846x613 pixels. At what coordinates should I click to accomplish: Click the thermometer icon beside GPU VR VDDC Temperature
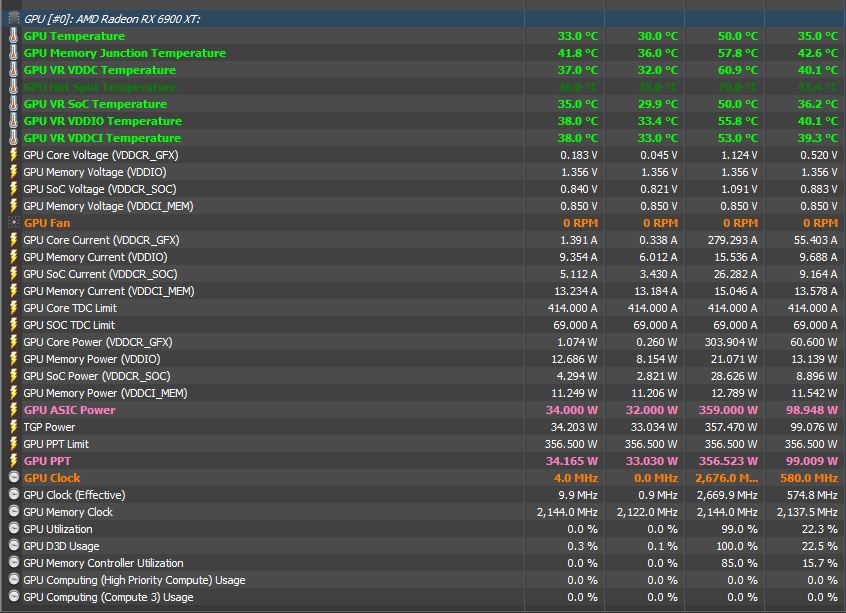pyautogui.click(x=13, y=70)
